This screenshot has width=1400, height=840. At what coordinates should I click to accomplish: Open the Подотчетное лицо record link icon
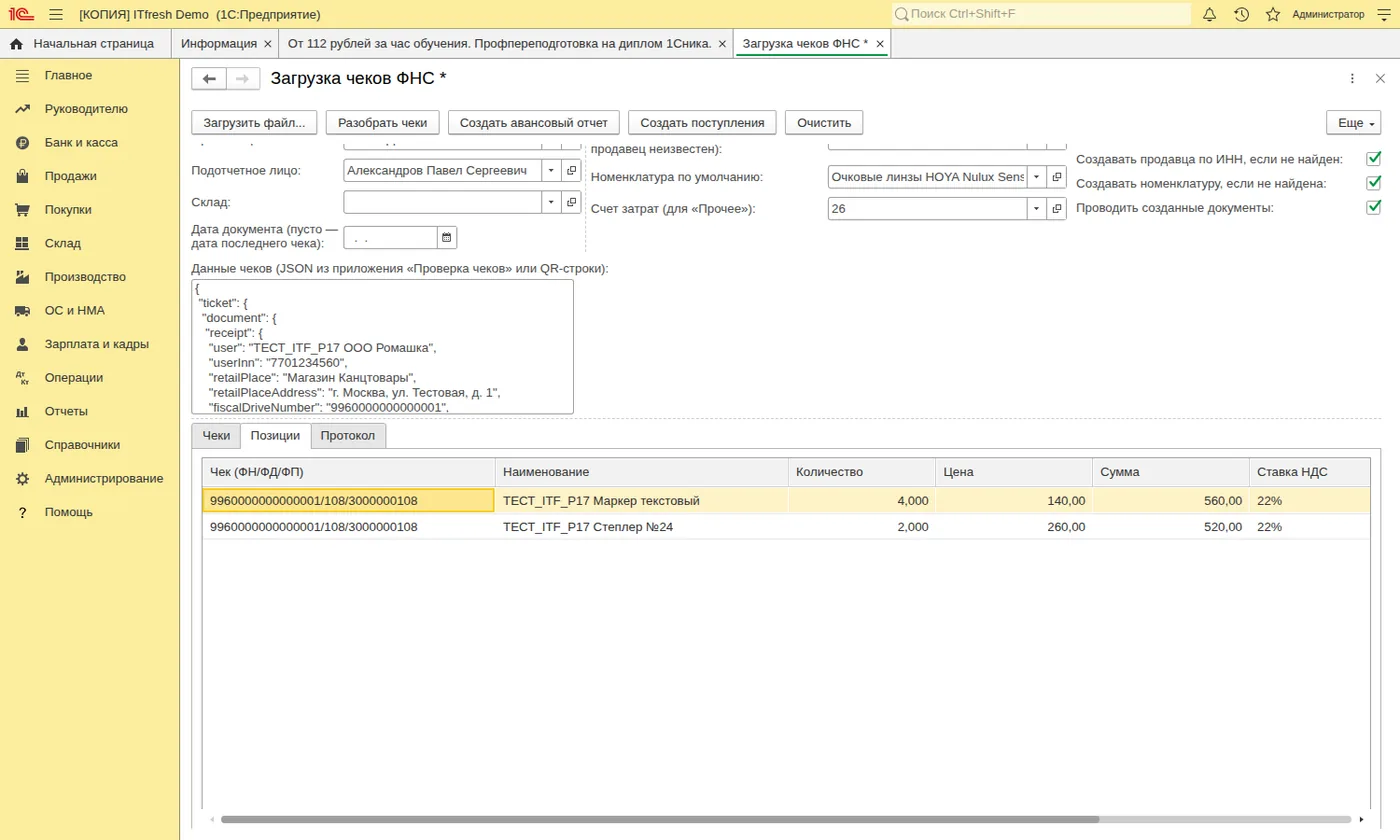coord(572,171)
